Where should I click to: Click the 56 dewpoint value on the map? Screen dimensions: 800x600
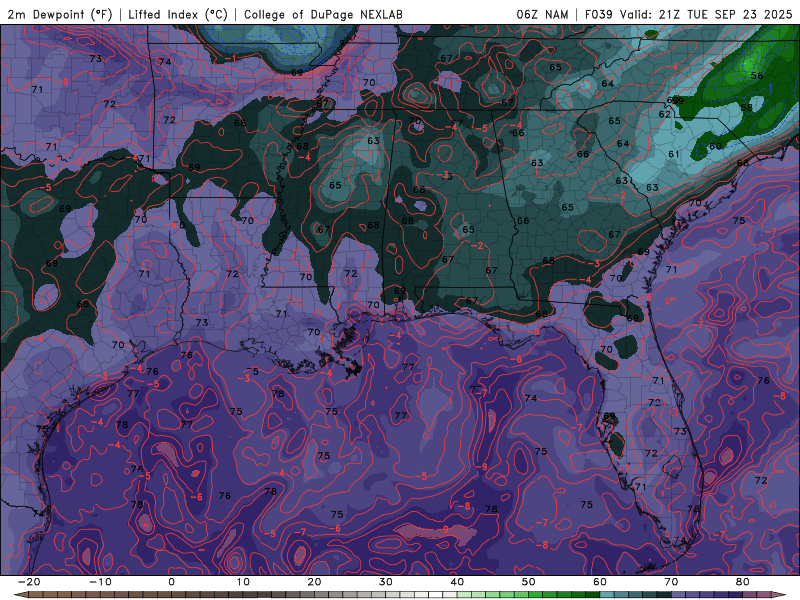point(757,76)
